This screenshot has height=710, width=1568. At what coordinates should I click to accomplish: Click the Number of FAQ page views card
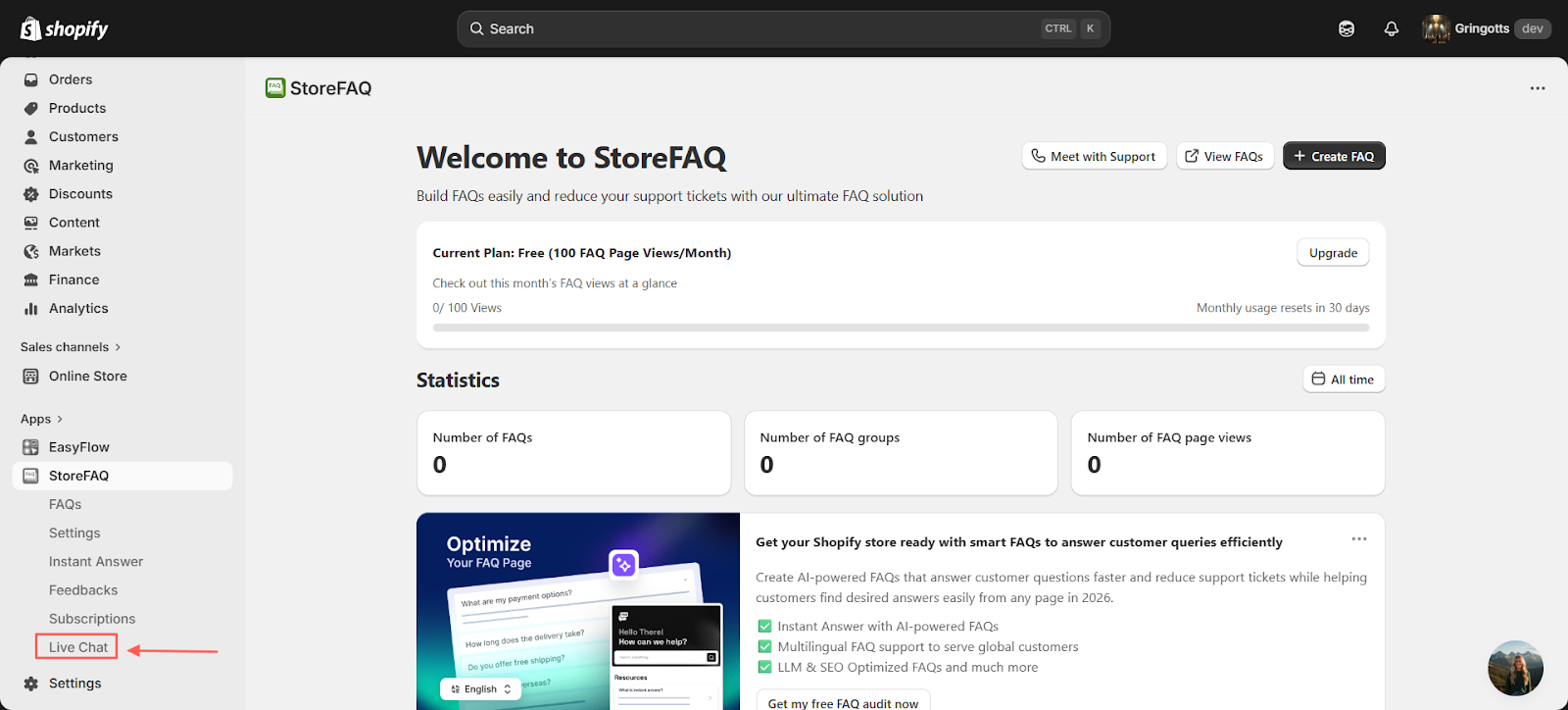click(x=1228, y=453)
